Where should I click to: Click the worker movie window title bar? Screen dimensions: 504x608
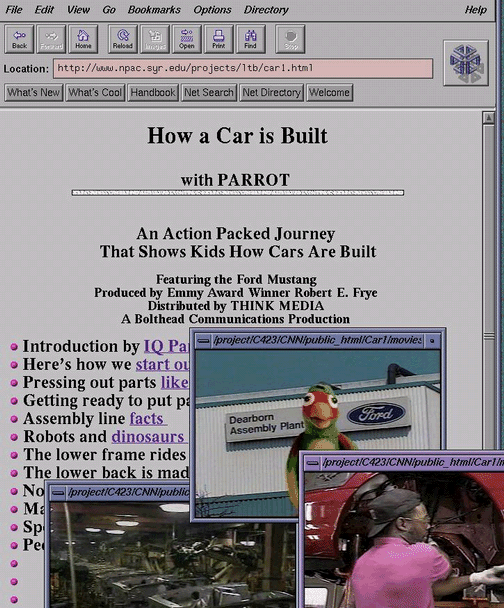412,463
